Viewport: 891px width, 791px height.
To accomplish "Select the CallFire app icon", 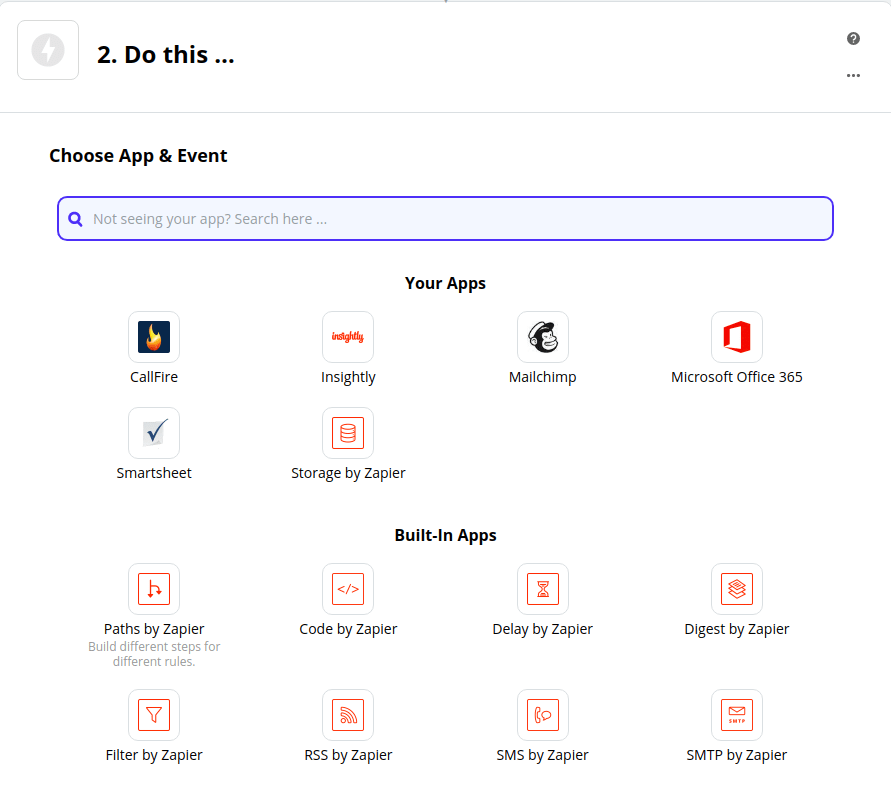I will [154, 337].
